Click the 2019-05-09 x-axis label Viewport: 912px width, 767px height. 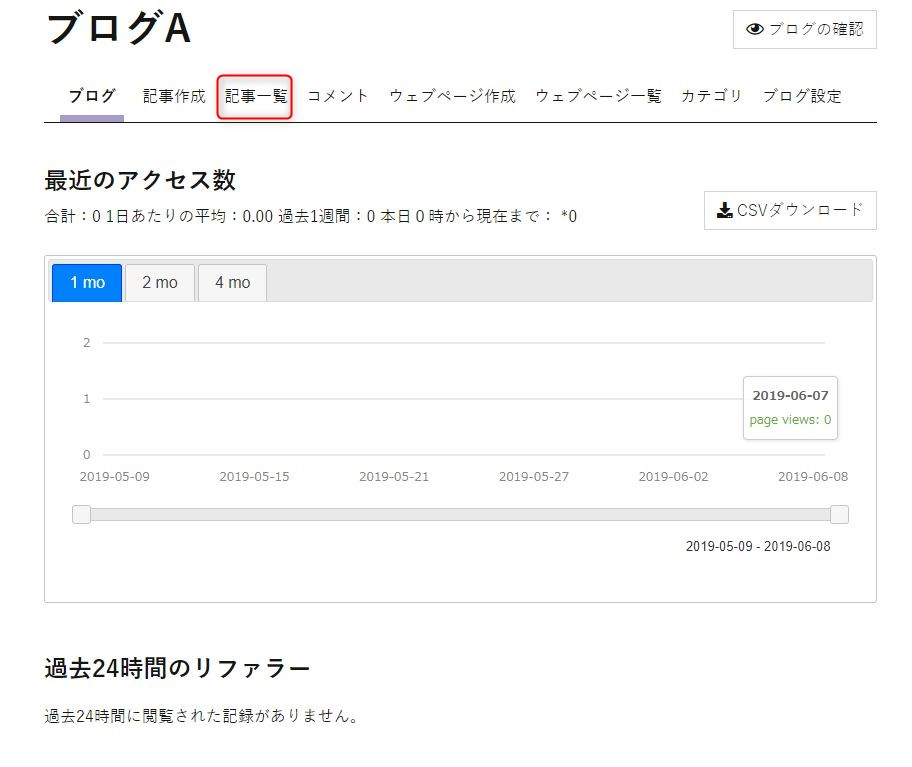pyautogui.click(x=115, y=477)
